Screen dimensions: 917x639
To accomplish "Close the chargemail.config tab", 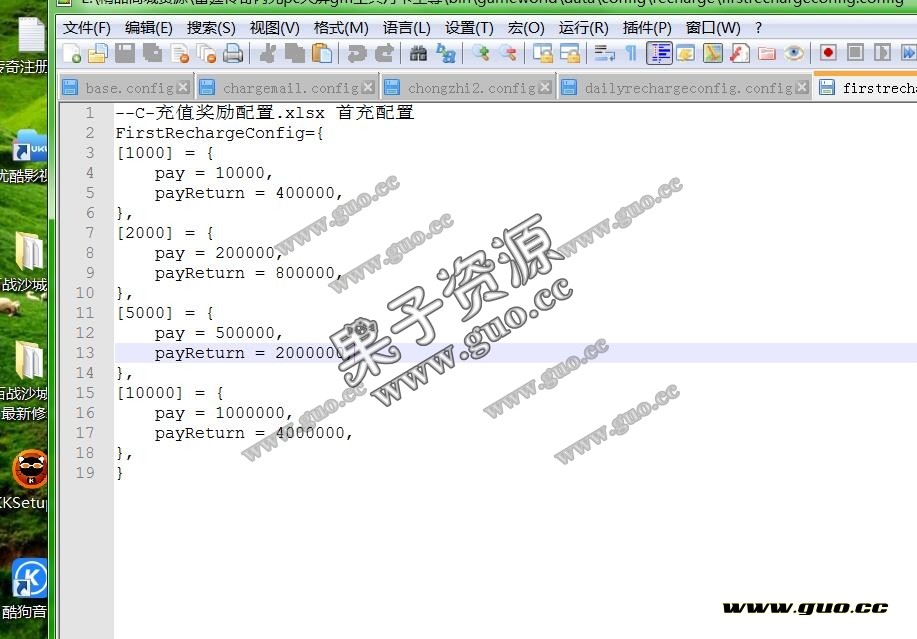I will [x=368, y=88].
